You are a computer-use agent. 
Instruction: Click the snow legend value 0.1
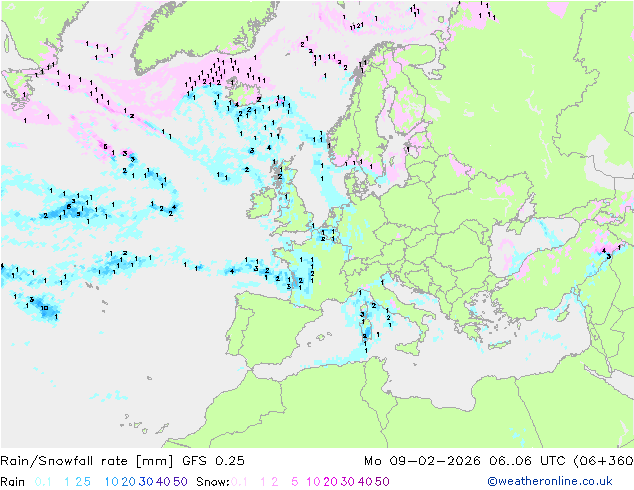point(239,482)
